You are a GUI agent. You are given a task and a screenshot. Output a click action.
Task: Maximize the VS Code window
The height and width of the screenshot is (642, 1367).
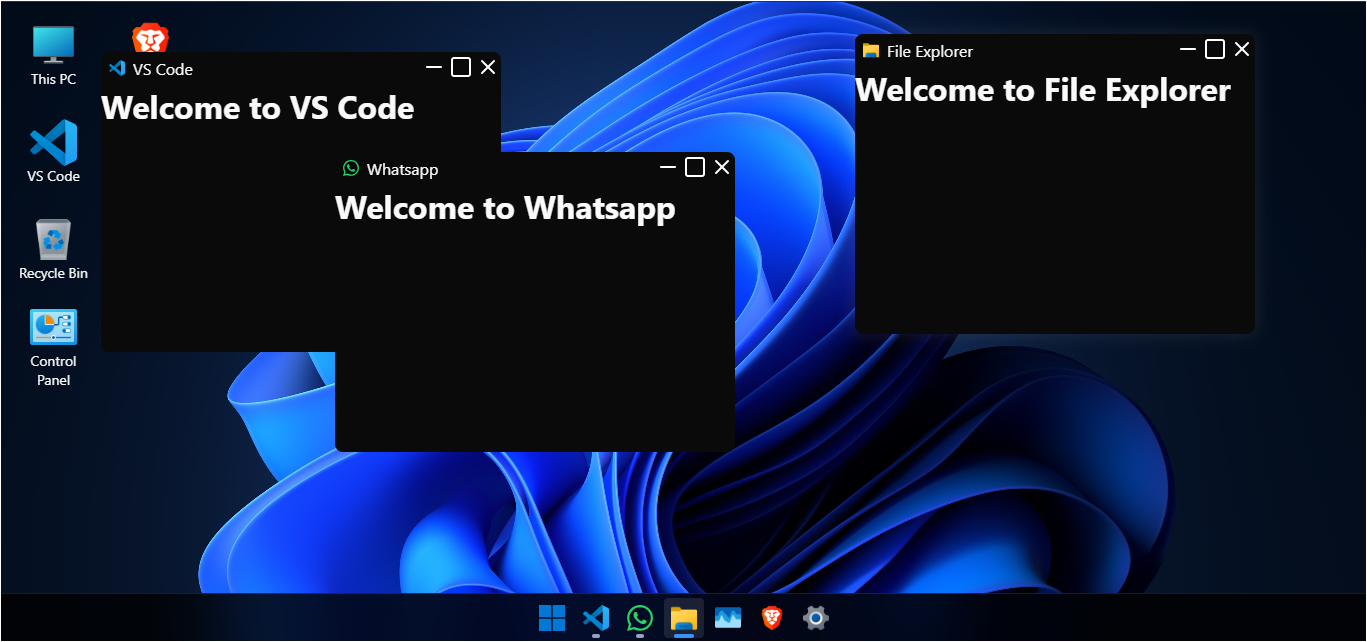[461, 67]
